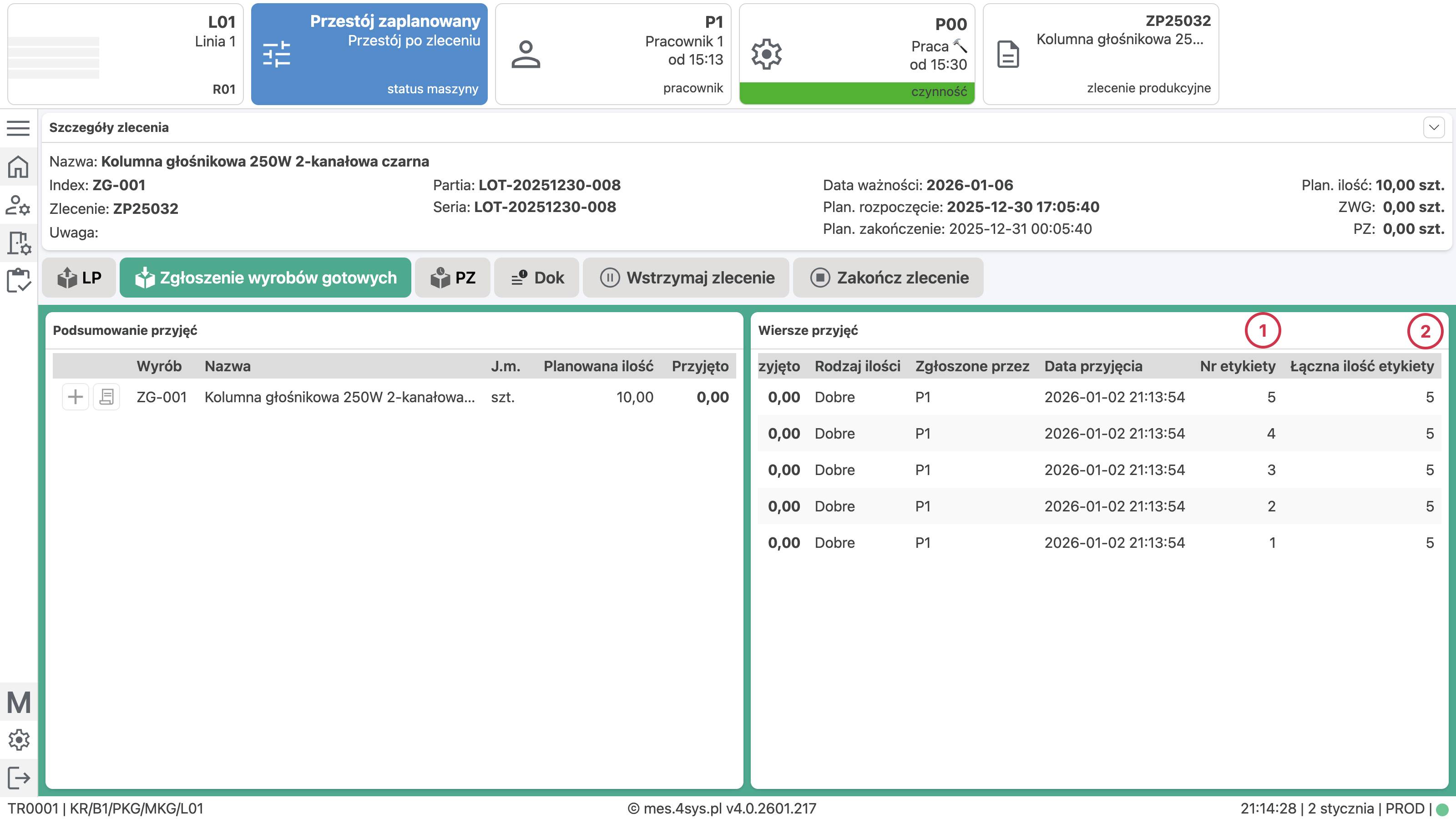Open the settings gear at bottom left
1456x819 pixels.
[x=19, y=739]
